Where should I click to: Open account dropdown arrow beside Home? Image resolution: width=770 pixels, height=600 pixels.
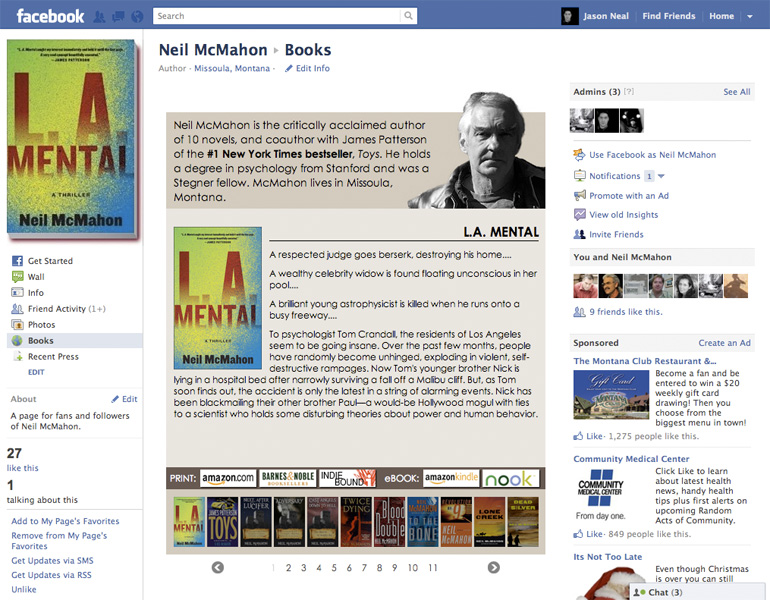pos(750,16)
